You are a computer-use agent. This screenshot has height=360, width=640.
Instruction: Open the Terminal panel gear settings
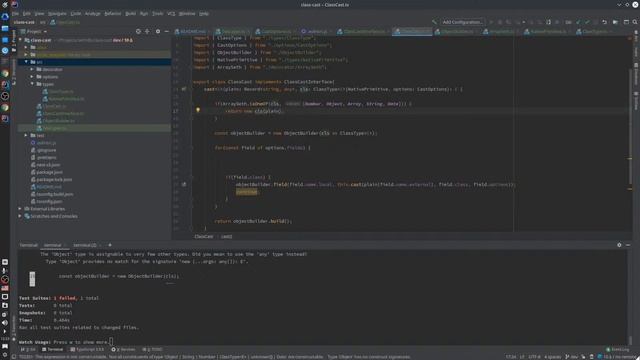619,245
